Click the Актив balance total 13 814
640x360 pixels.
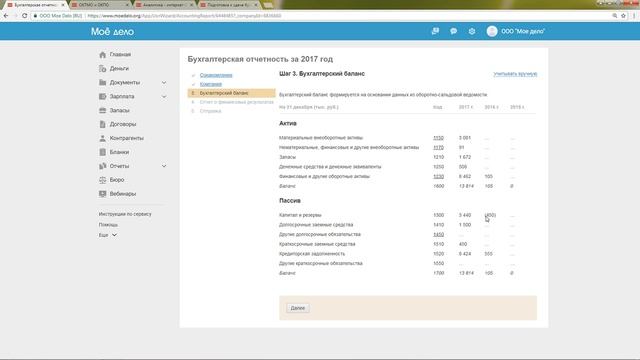tap(466, 186)
